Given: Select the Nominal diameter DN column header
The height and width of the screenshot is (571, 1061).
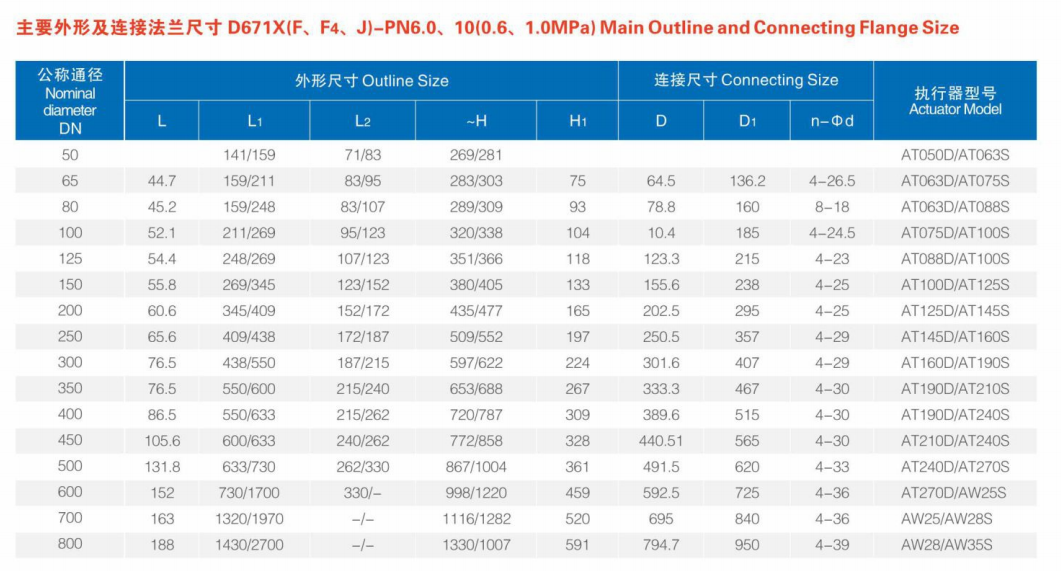Looking at the screenshot, I should click(x=70, y=101).
